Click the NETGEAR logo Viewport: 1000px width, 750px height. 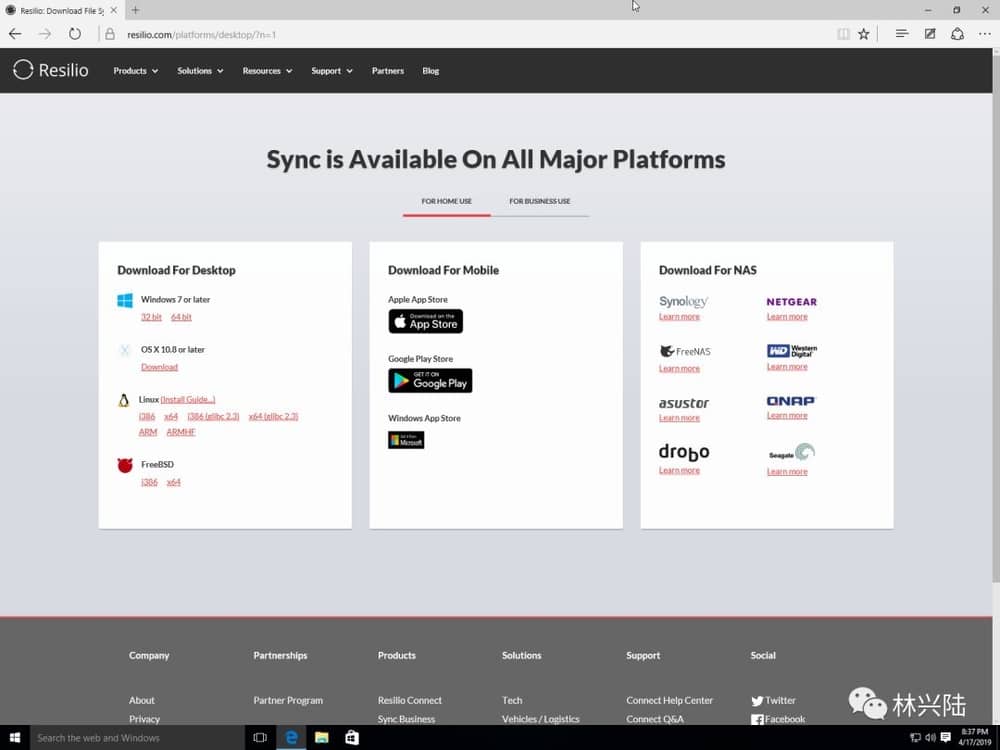(791, 302)
